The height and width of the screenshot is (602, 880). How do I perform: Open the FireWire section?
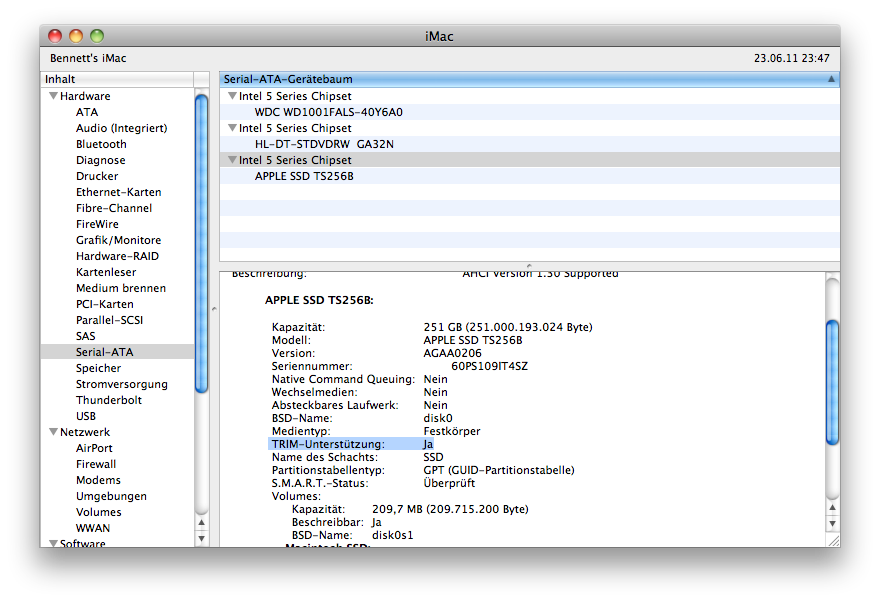click(97, 224)
